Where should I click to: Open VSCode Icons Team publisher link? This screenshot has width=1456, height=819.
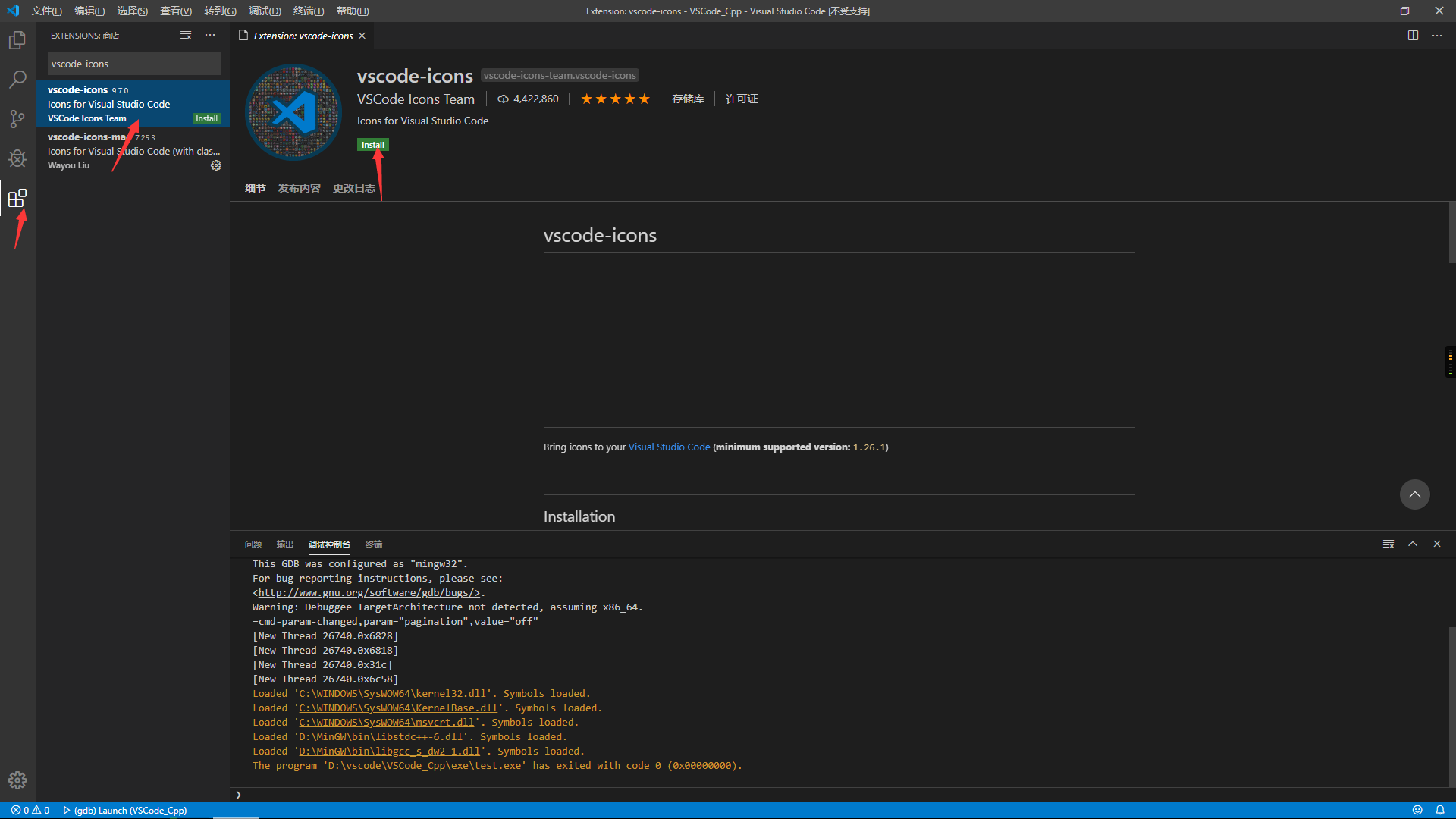tap(416, 99)
